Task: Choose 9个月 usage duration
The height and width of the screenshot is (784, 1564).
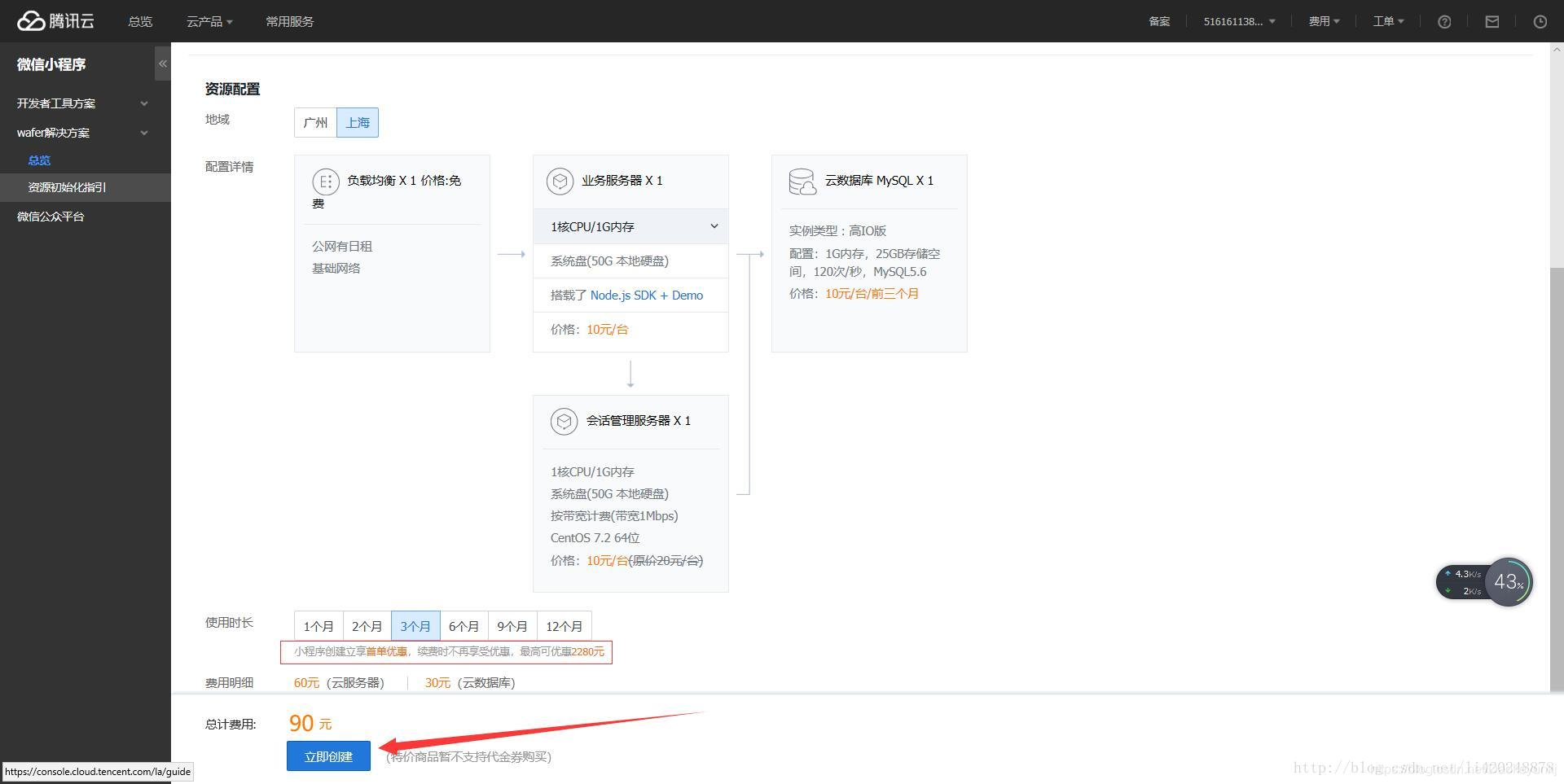Action: pos(512,626)
